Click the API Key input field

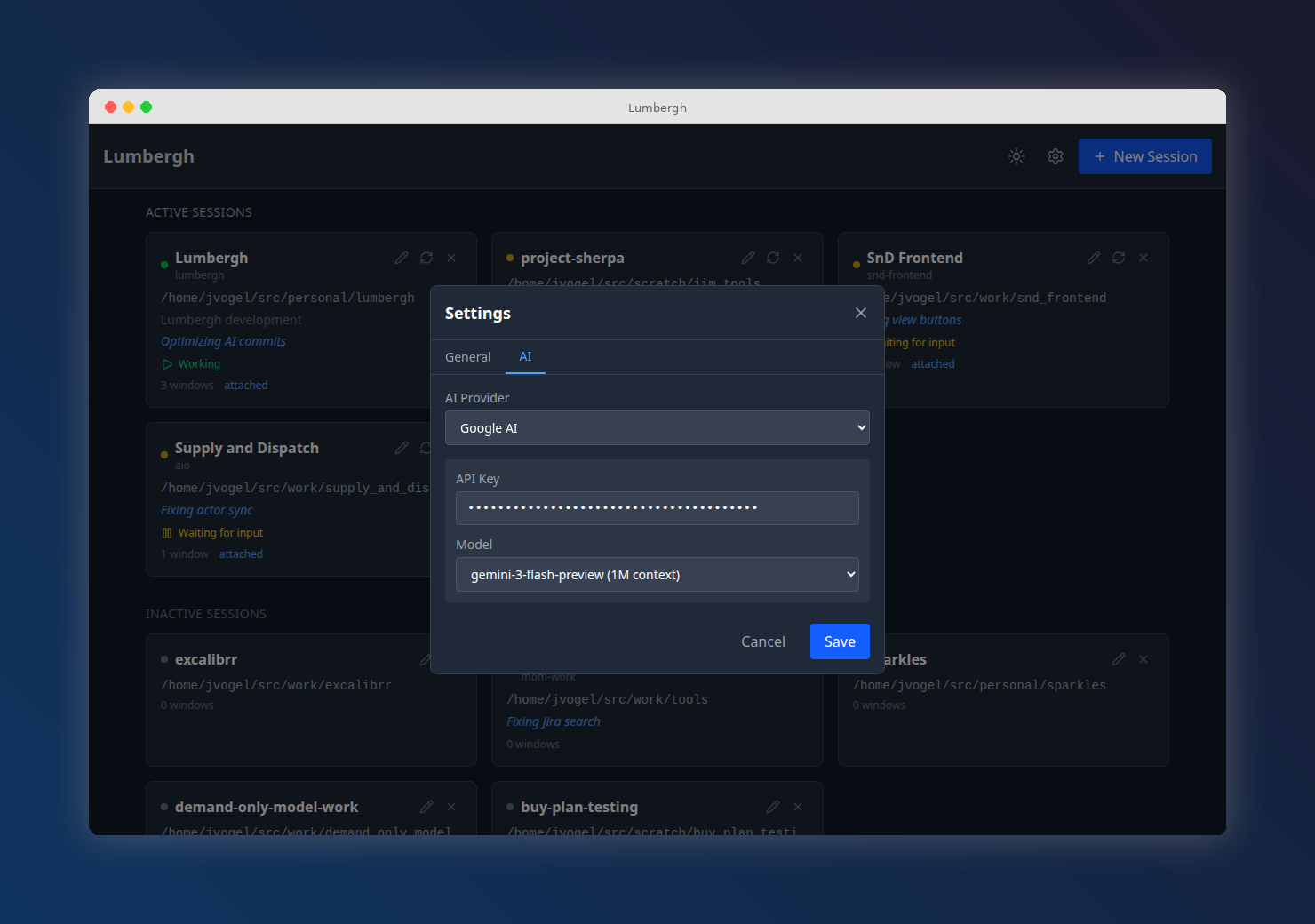point(657,508)
